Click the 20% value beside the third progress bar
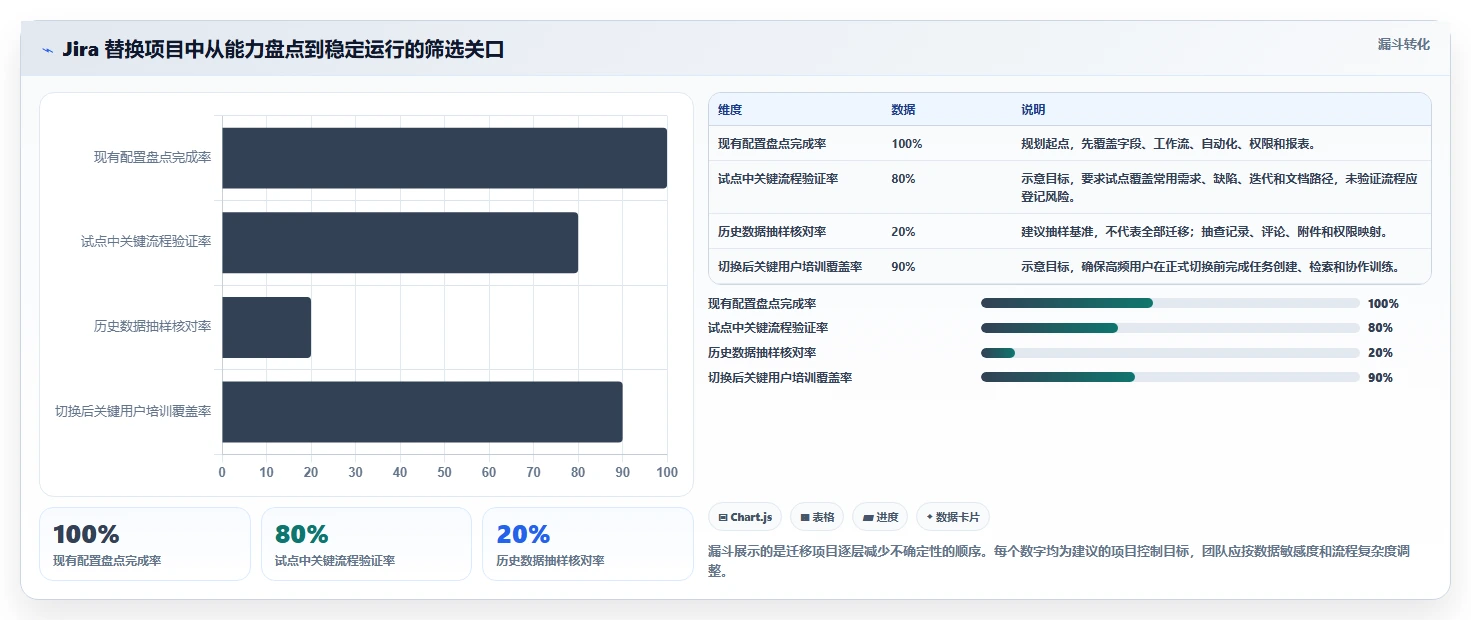The image size is (1471, 620). point(1380,353)
